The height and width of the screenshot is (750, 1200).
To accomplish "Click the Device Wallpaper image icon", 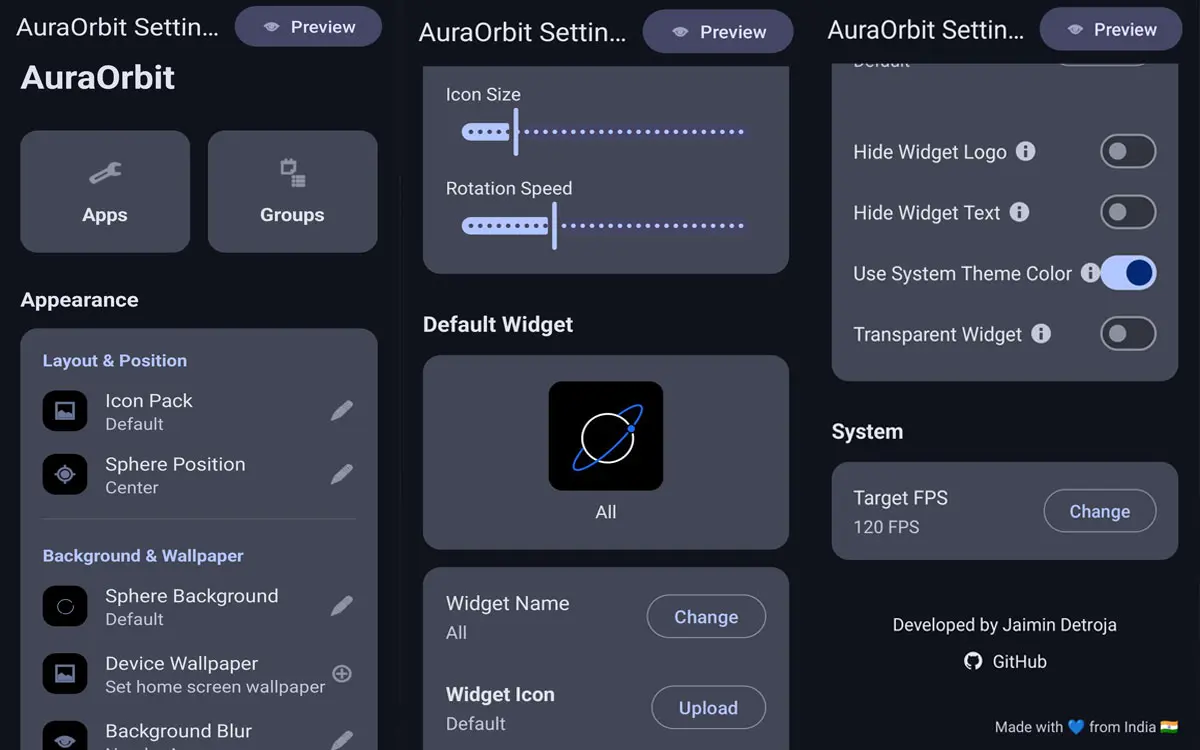I will point(65,674).
